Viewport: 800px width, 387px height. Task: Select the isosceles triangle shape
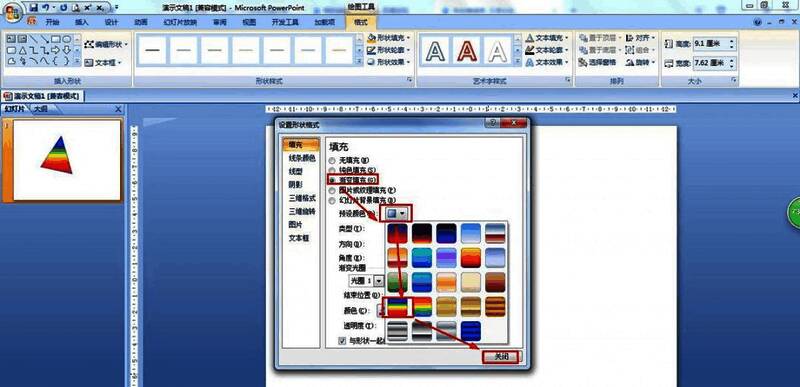22,50
